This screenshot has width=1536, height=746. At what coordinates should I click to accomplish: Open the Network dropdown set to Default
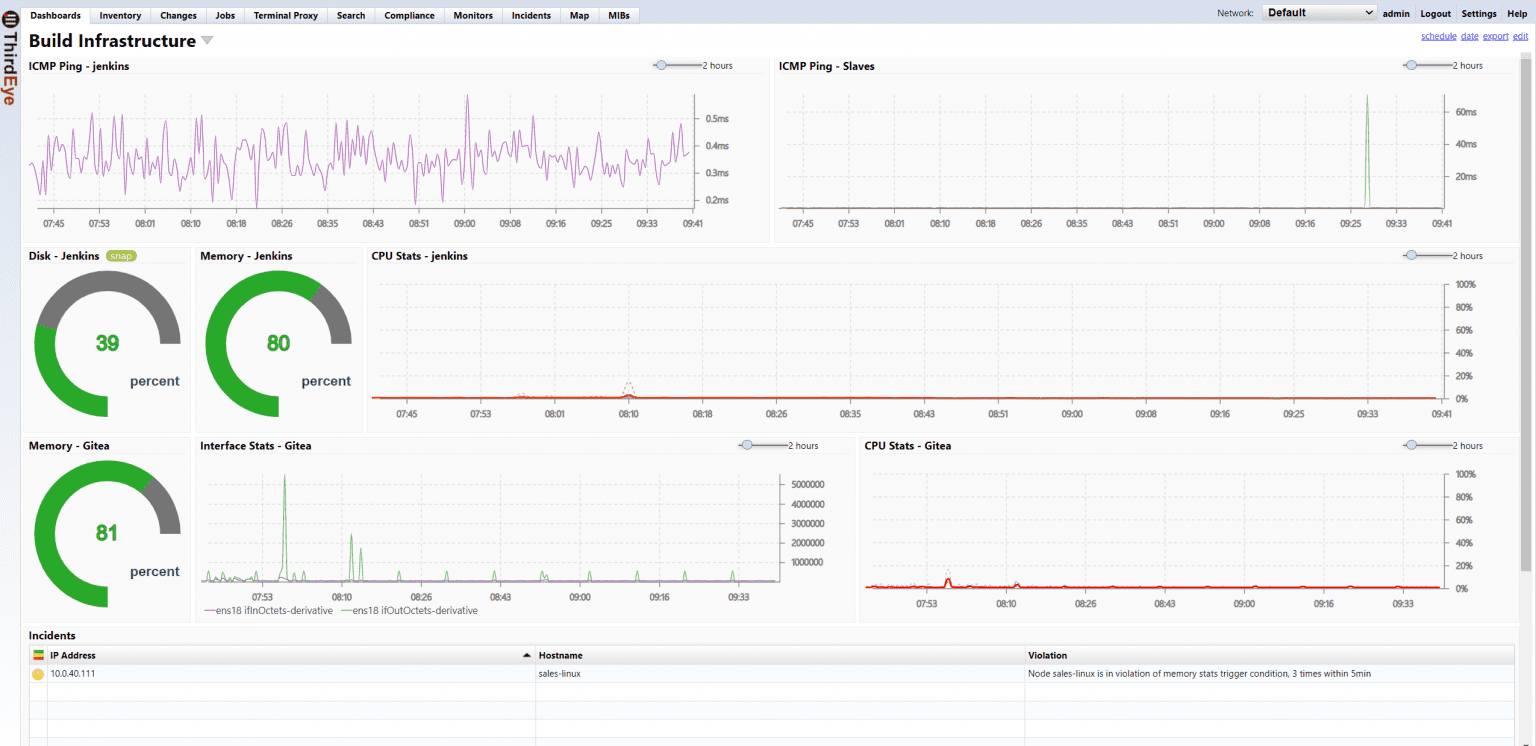tap(1320, 13)
